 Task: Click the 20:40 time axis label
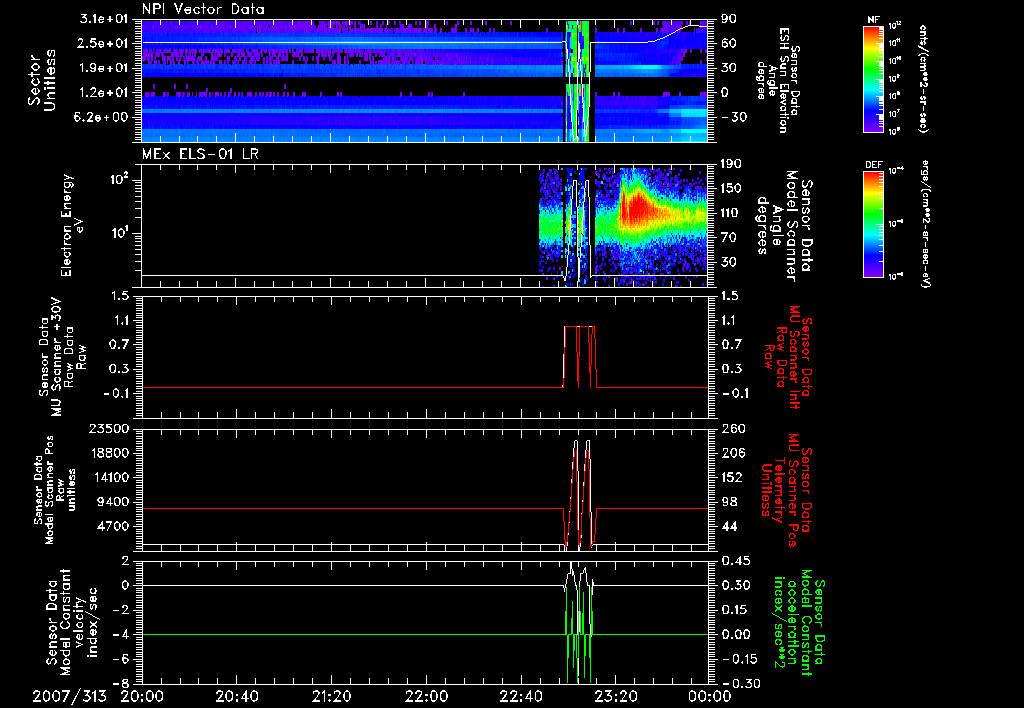pyautogui.click(x=236, y=697)
